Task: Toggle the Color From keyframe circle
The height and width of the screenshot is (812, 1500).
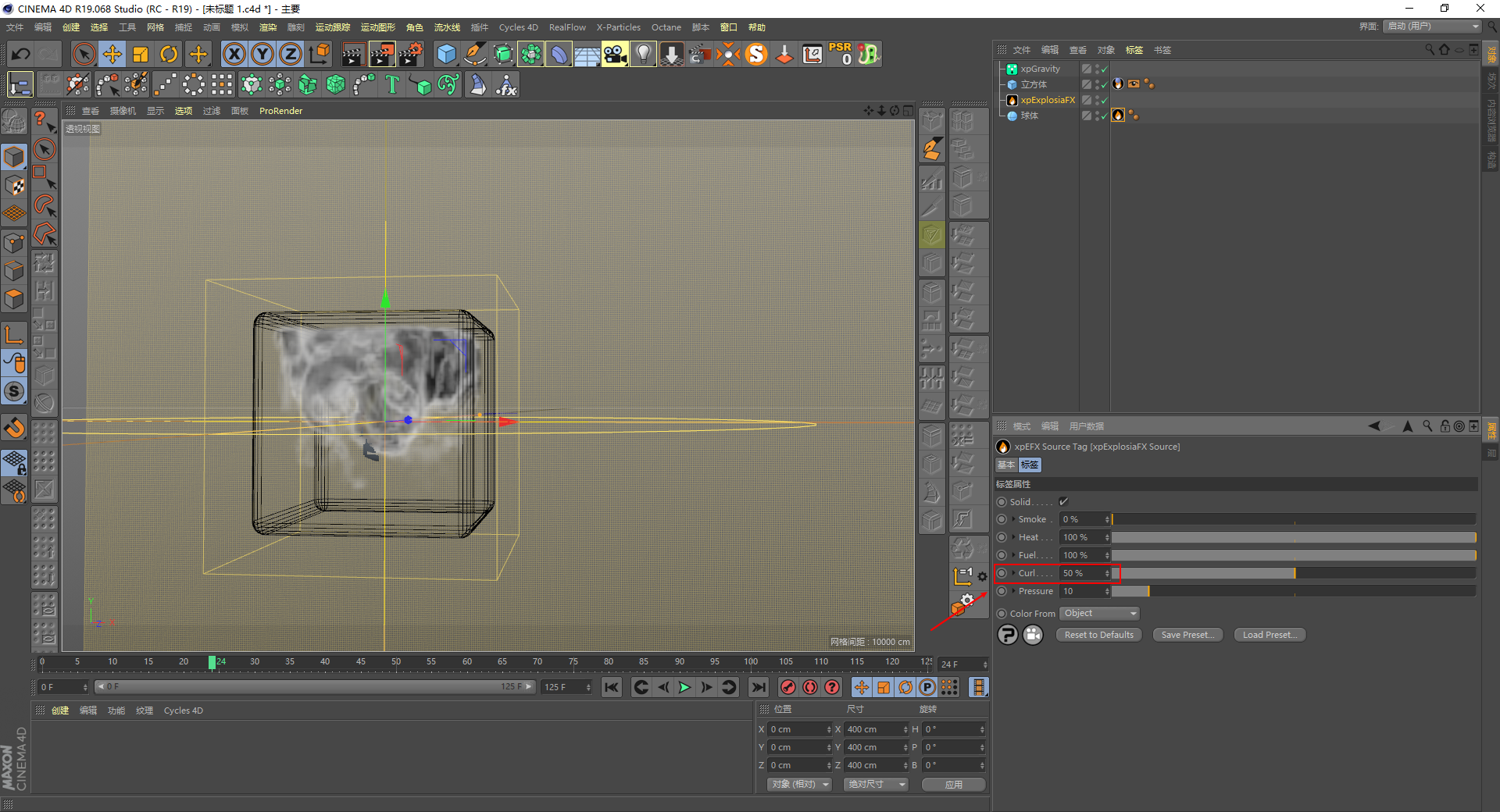Action: tap(1002, 614)
